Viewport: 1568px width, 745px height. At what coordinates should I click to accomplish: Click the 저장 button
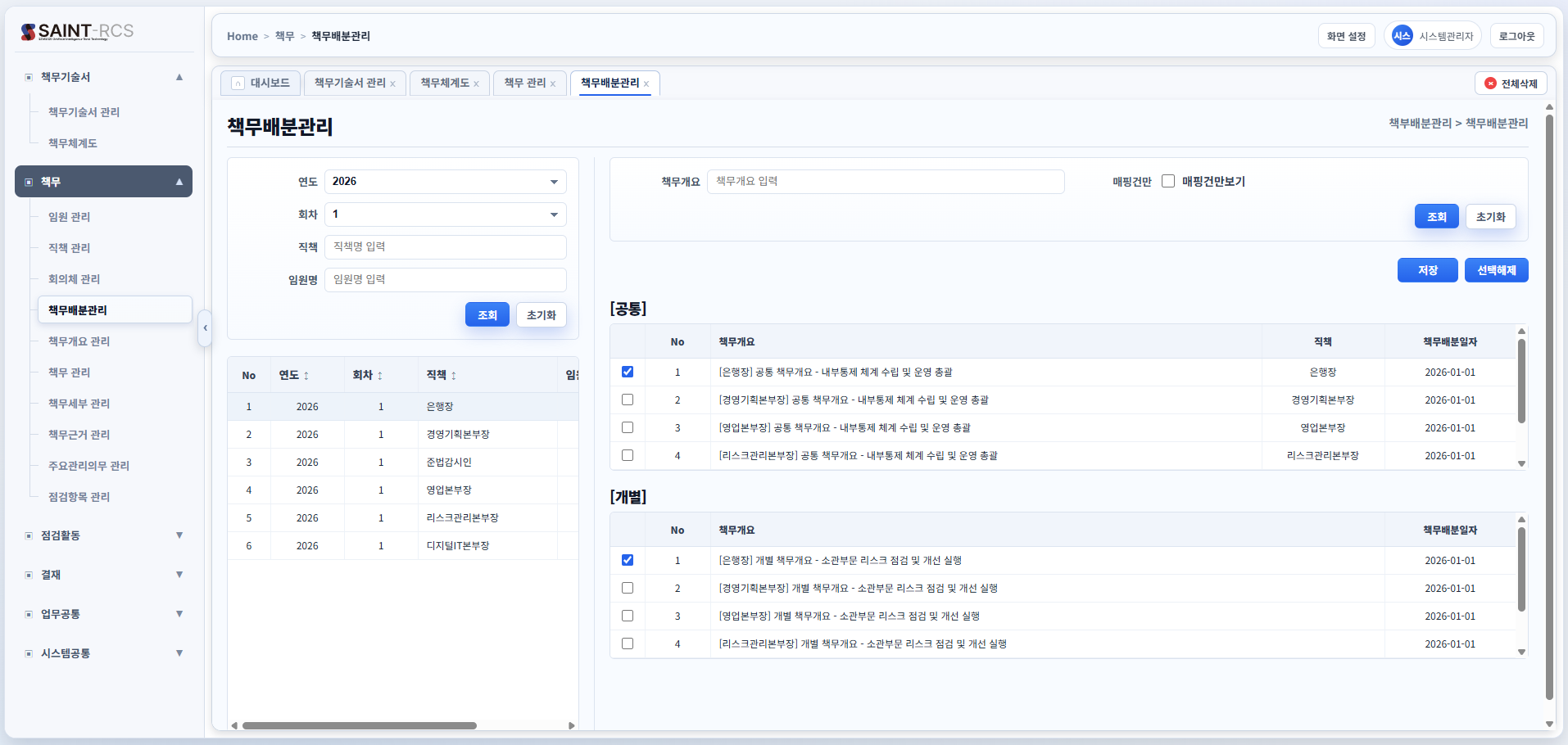click(x=1427, y=270)
